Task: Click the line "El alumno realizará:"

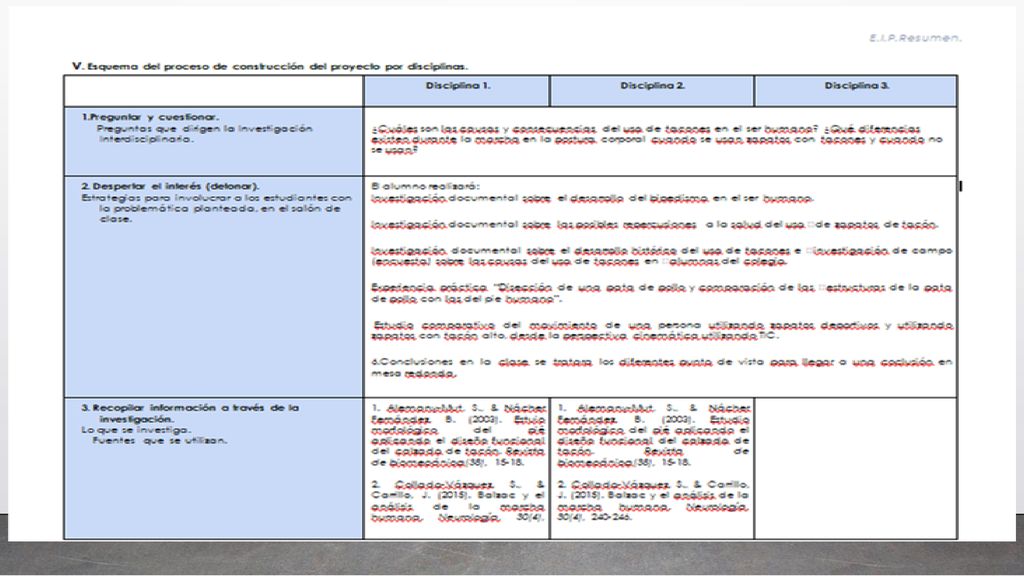Action: coord(424,186)
